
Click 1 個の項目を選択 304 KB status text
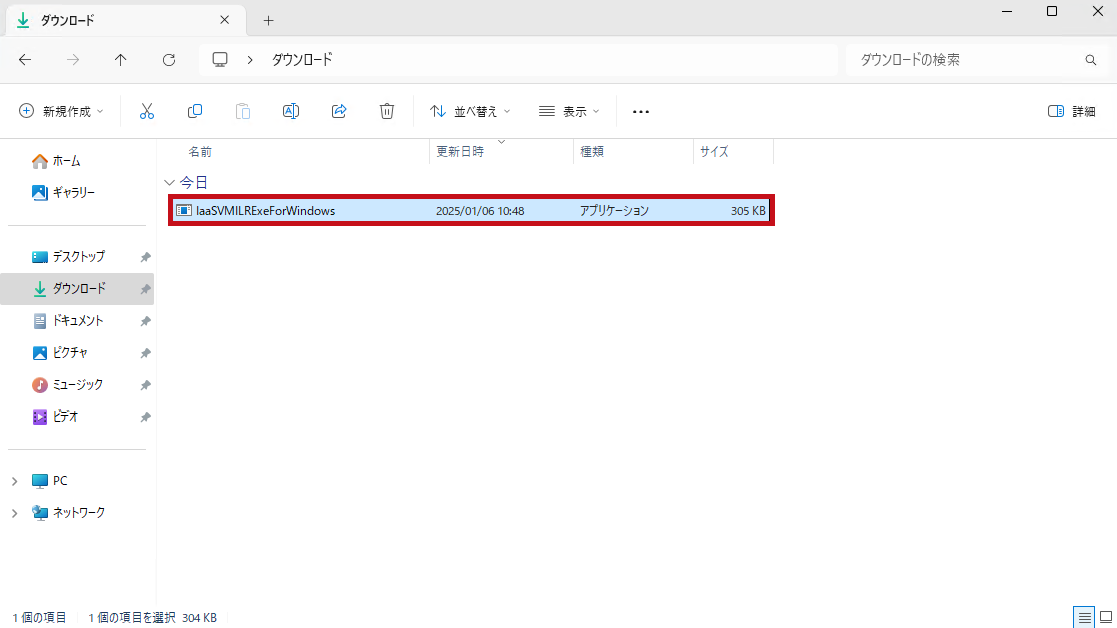tap(152, 617)
